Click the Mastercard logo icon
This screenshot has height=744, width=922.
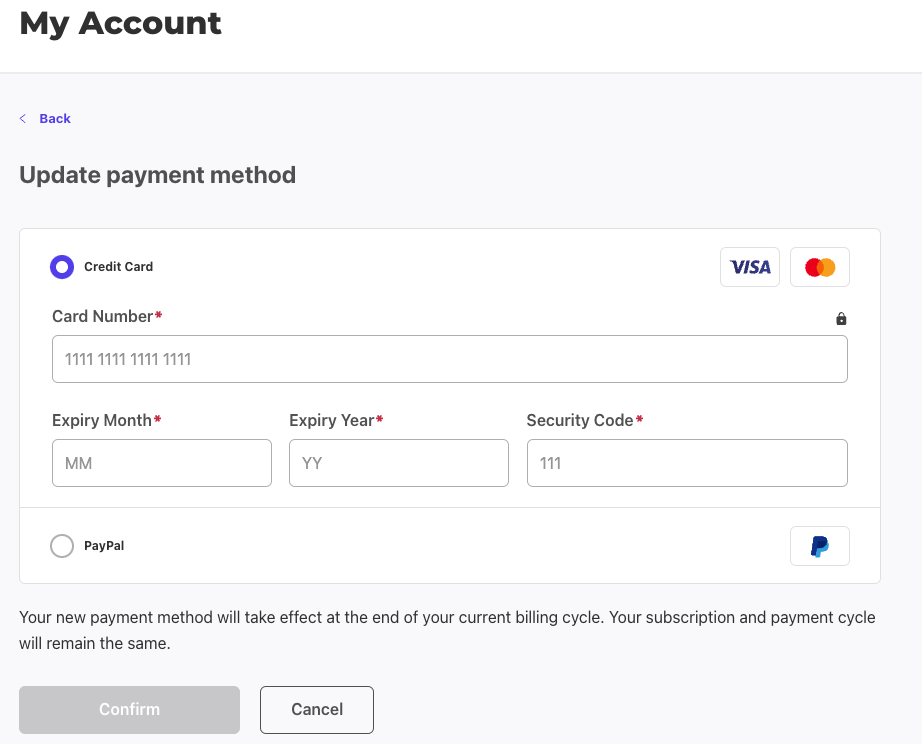[x=819, y=267]
